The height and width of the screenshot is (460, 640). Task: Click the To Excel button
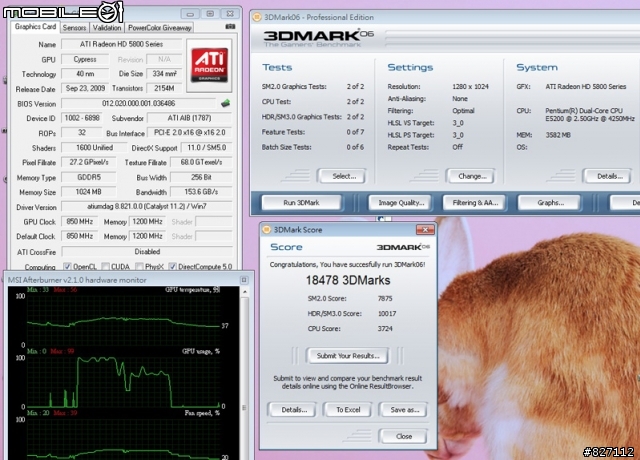pyautogui.click(x=348, y=410)
